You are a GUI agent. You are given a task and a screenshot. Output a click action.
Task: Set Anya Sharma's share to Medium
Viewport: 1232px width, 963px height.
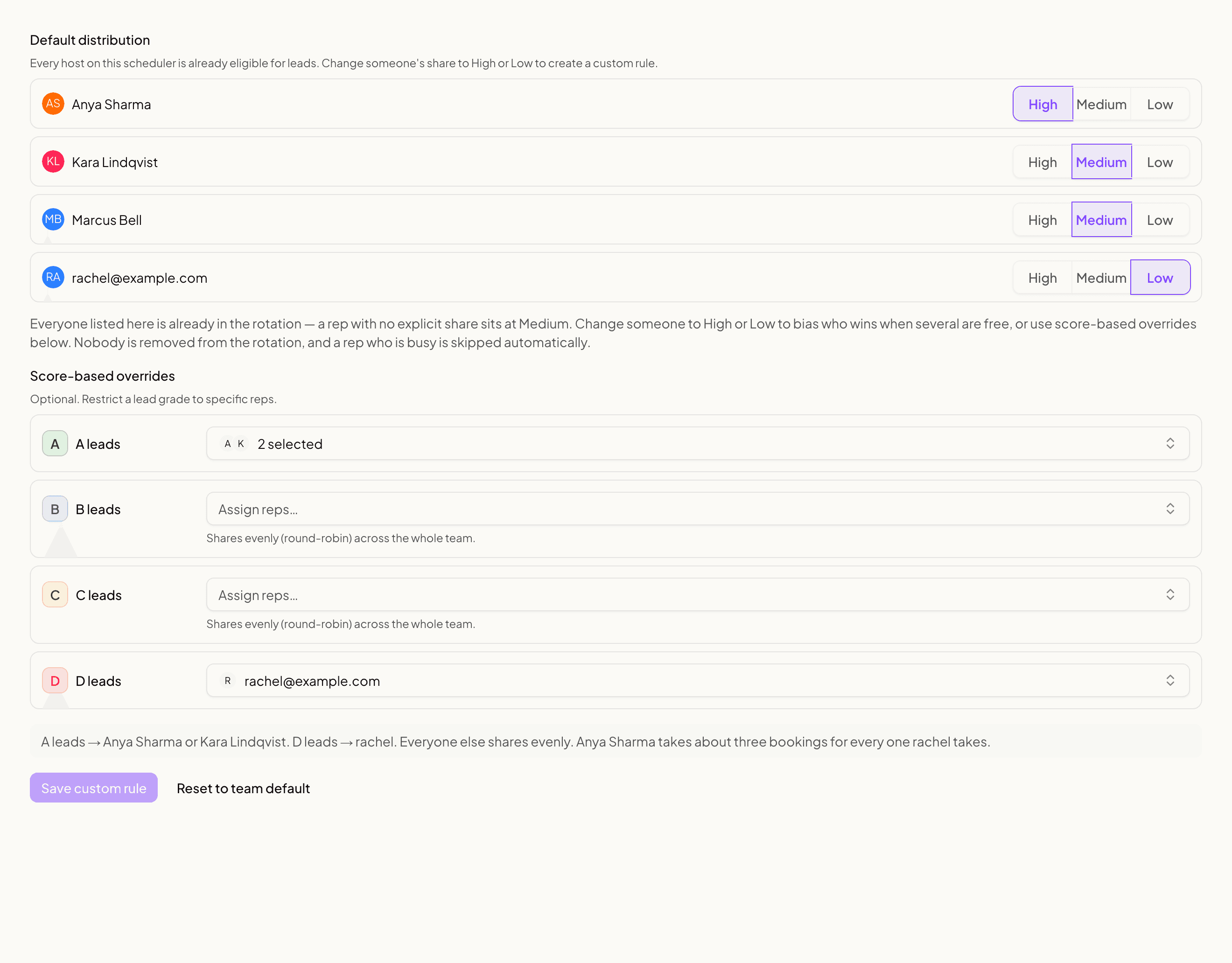[x=1101, y=105]
